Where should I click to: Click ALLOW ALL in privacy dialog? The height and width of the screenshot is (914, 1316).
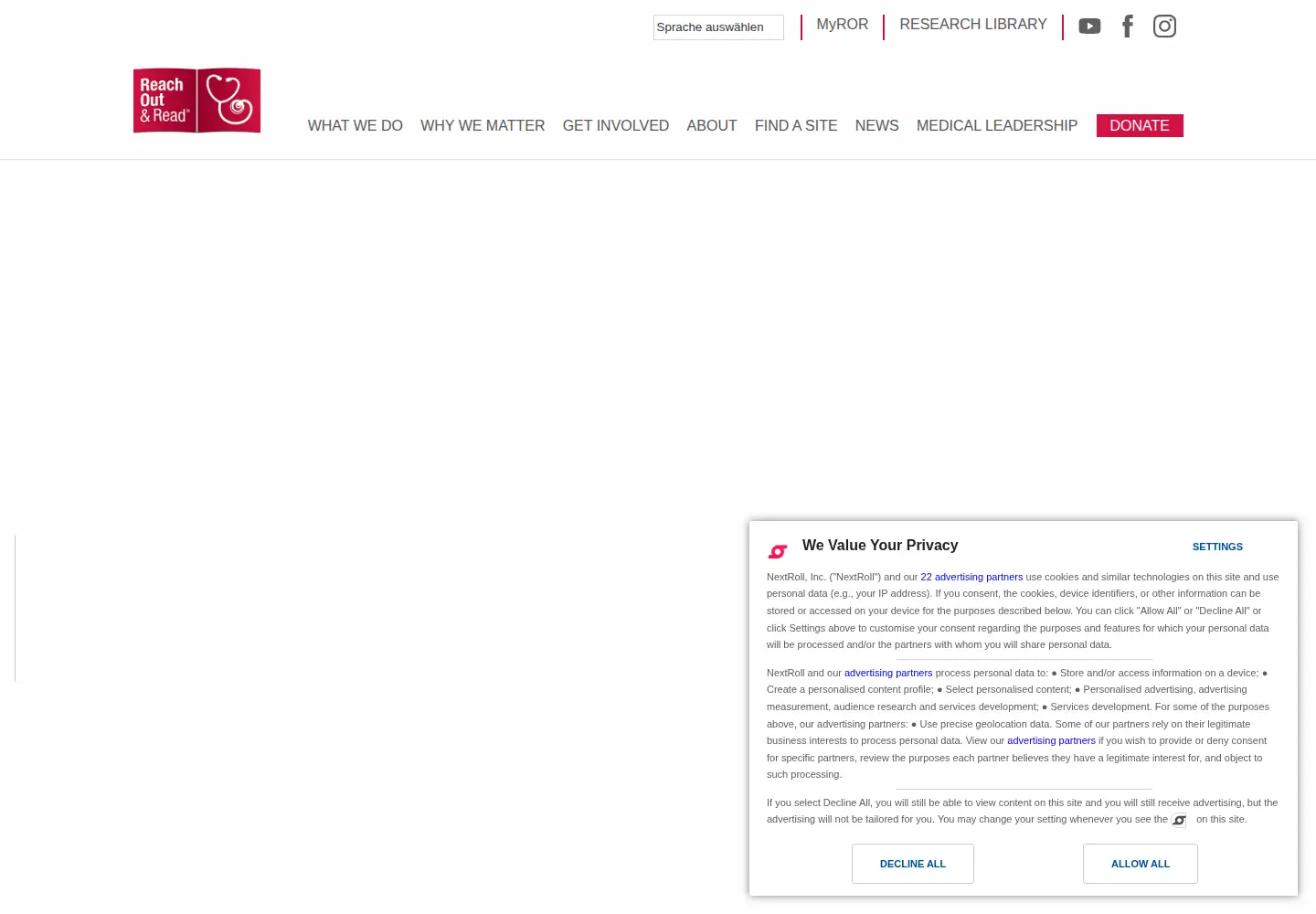tap(1141, 864)
